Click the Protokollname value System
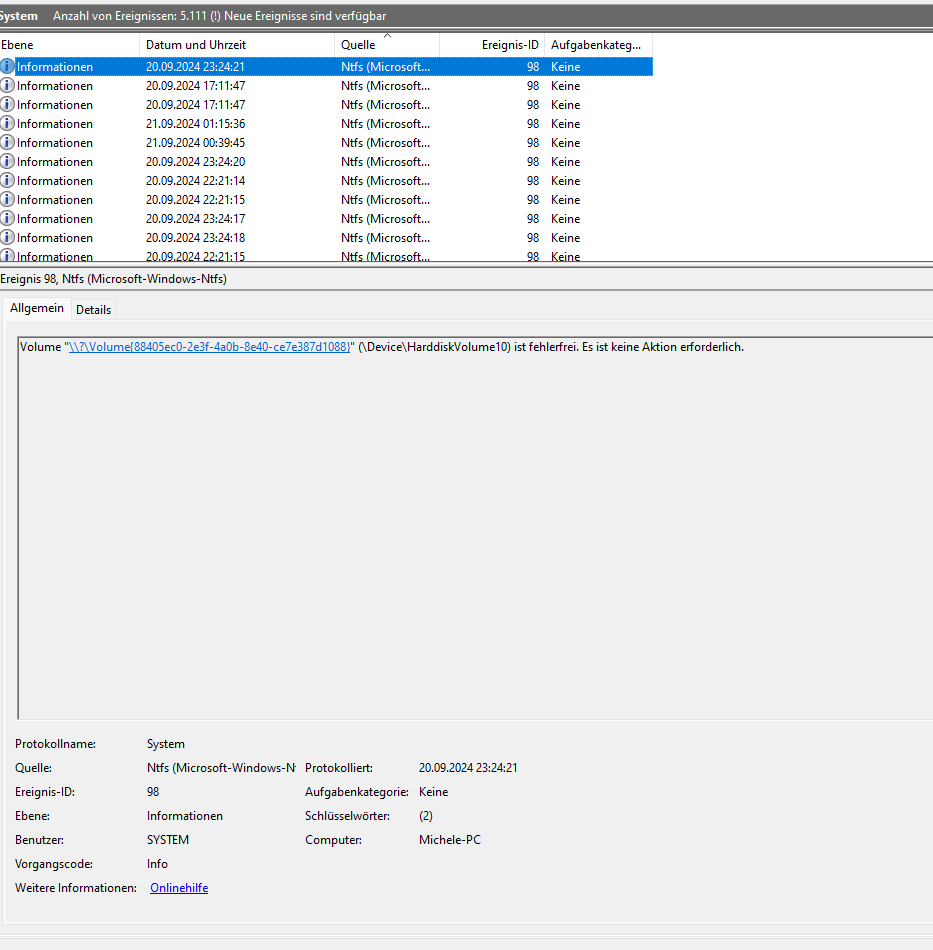Screen dimensions: 933x950 (x=165, y=743)
